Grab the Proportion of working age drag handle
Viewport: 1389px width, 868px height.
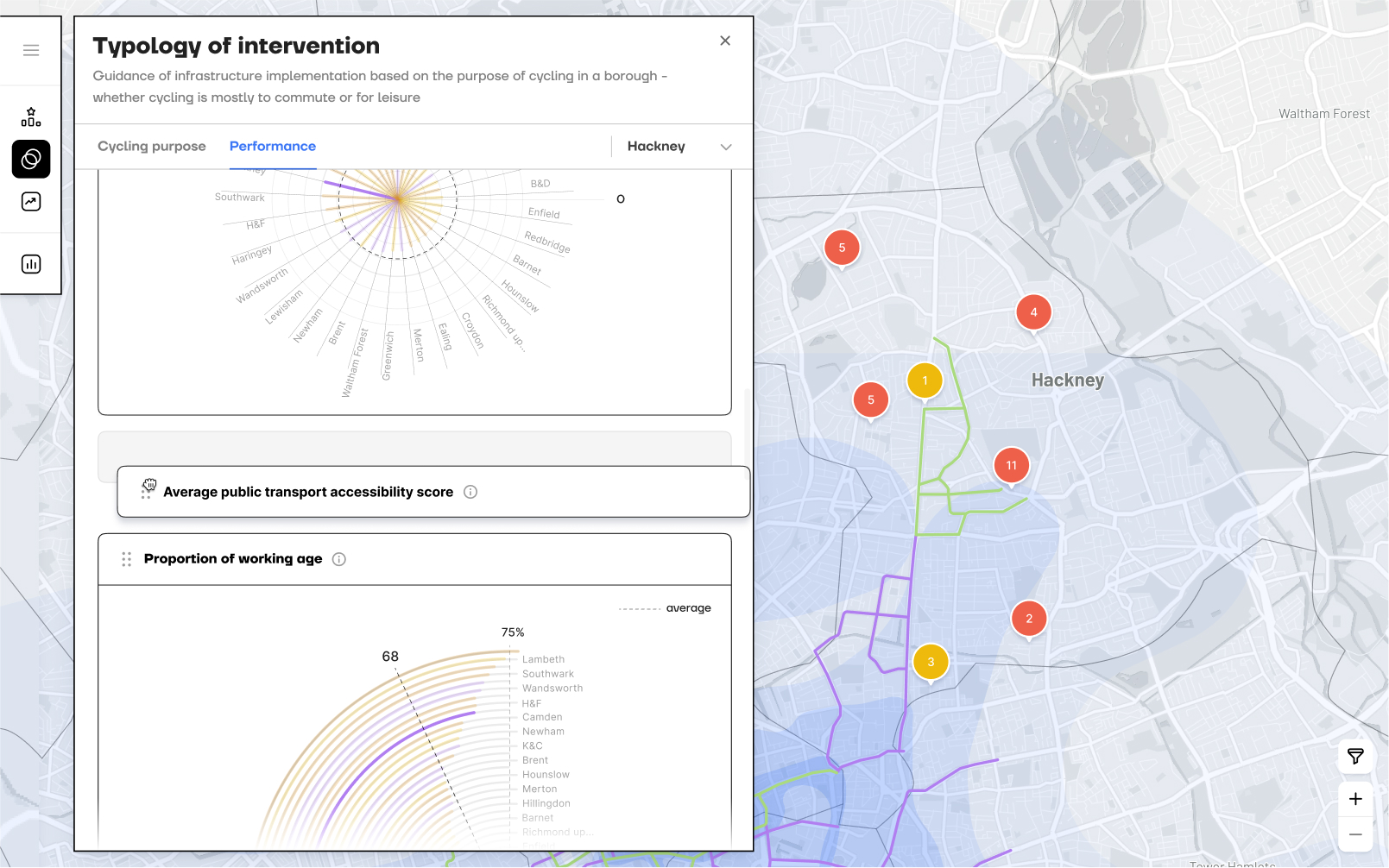click(127, 559)
